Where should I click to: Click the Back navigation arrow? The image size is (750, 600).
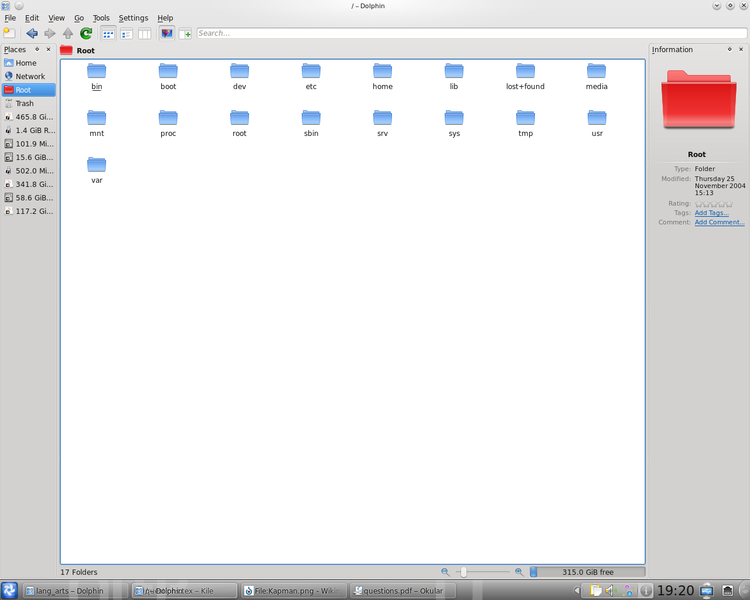point(31,33)
